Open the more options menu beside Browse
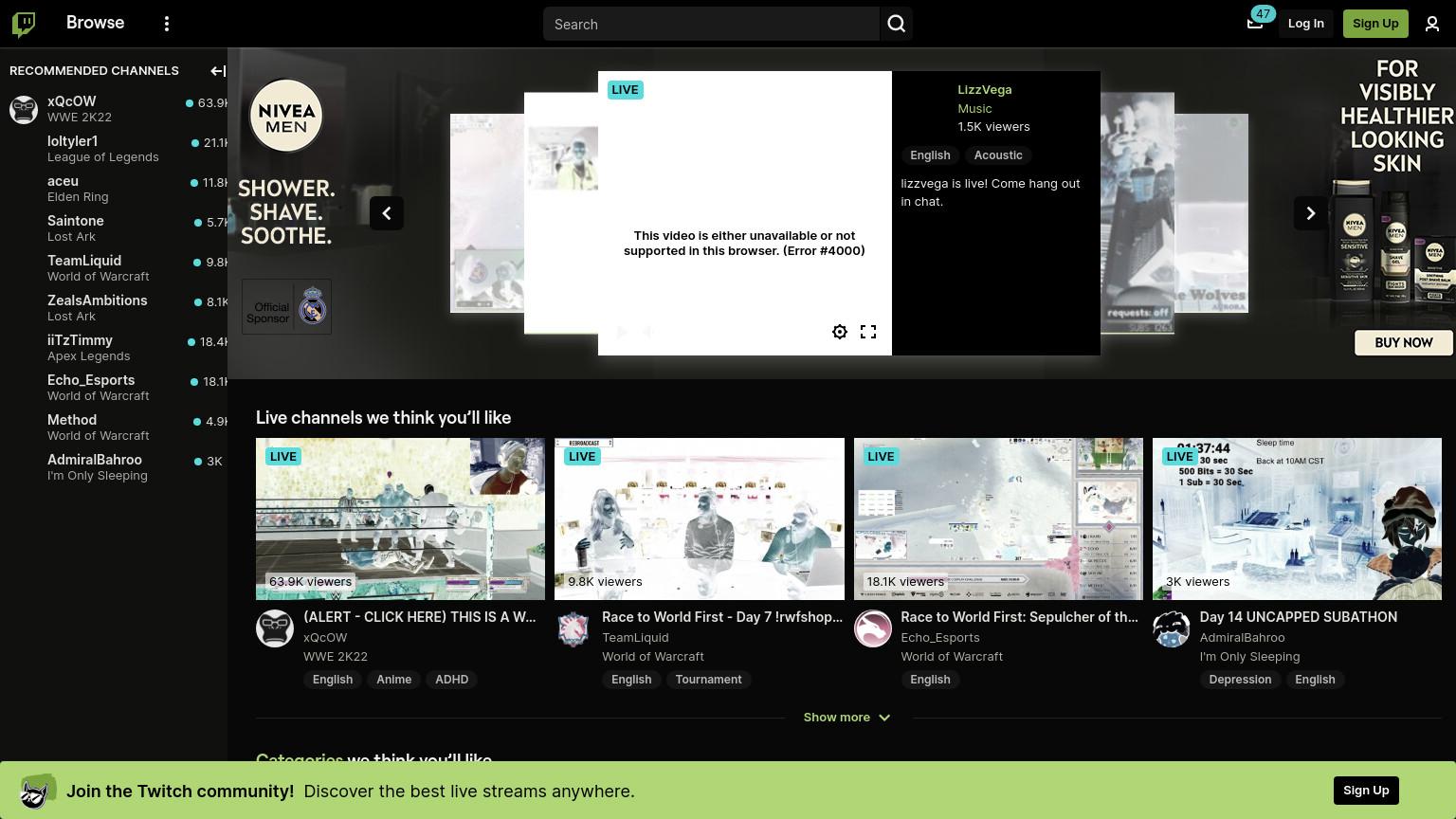The height and width of the screenshot is (819, 1456). click(167, 24)
